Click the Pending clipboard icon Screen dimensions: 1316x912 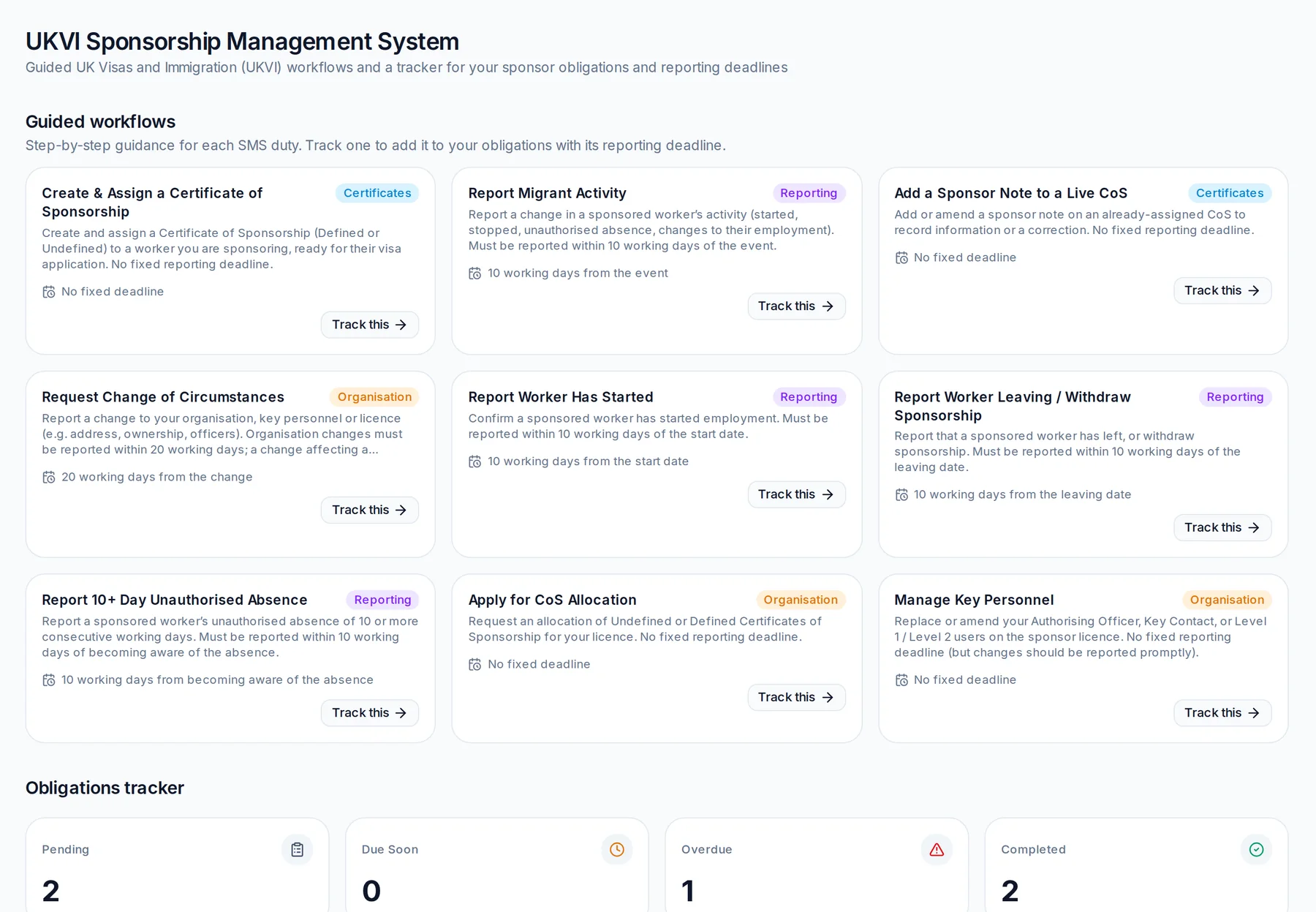click(x=297, y=849)
